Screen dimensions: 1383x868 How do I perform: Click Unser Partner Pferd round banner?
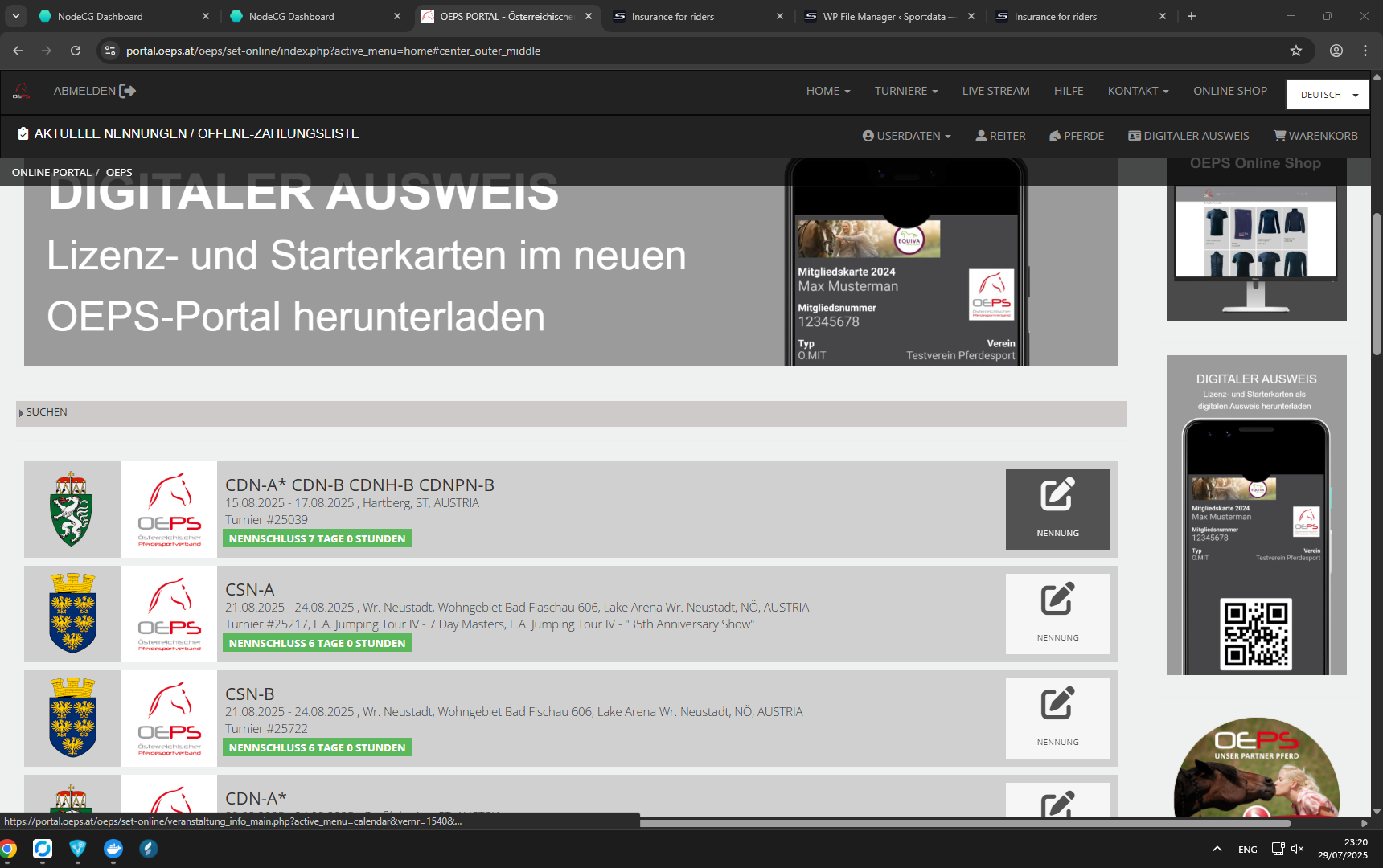pos(1256,768)
